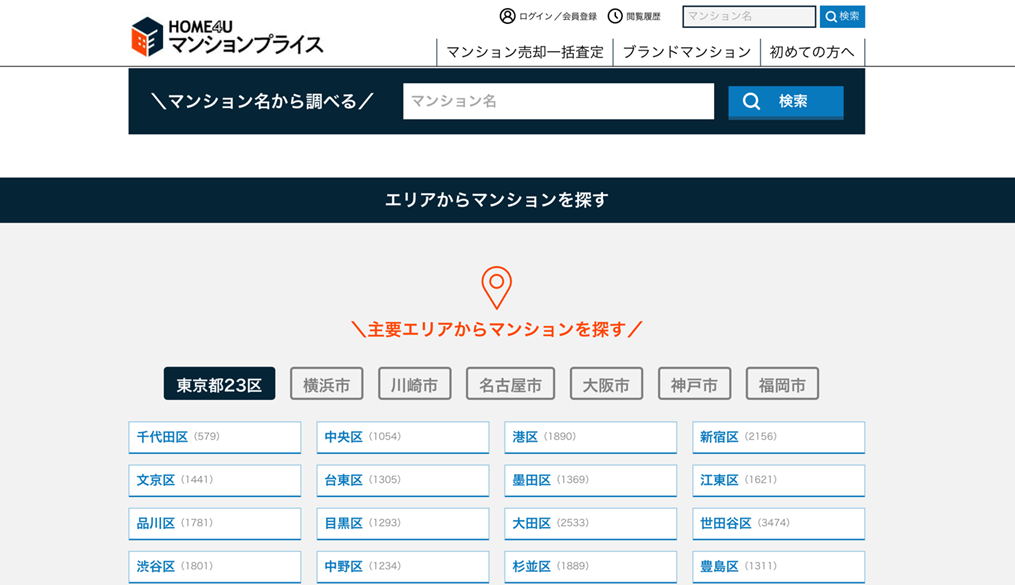Open 世田谷区 (3474) listing

pyautogui.click(x=779, y=524)
